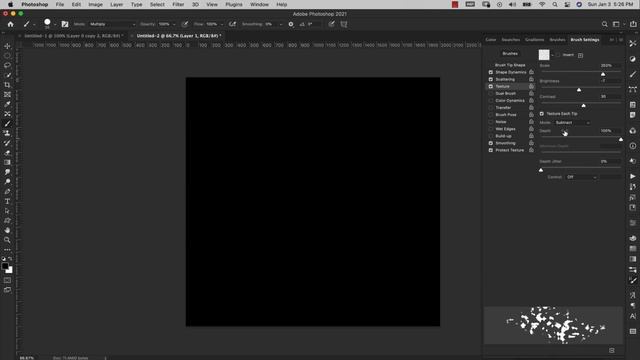Image resolution: width=640 pixels, height=360 pixels.
Task: Open Smoothing percentage dropdown arrow
Action: [x=280, y=24]
